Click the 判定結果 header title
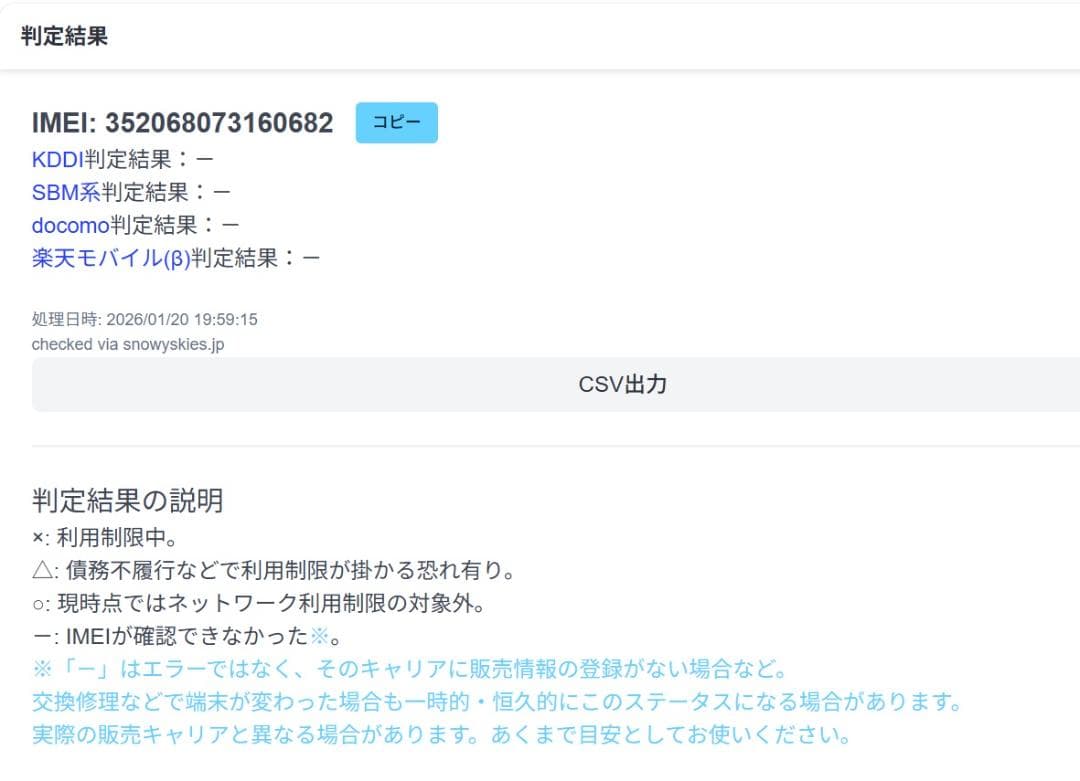The image size is (1080, 781). coord(64,36)
